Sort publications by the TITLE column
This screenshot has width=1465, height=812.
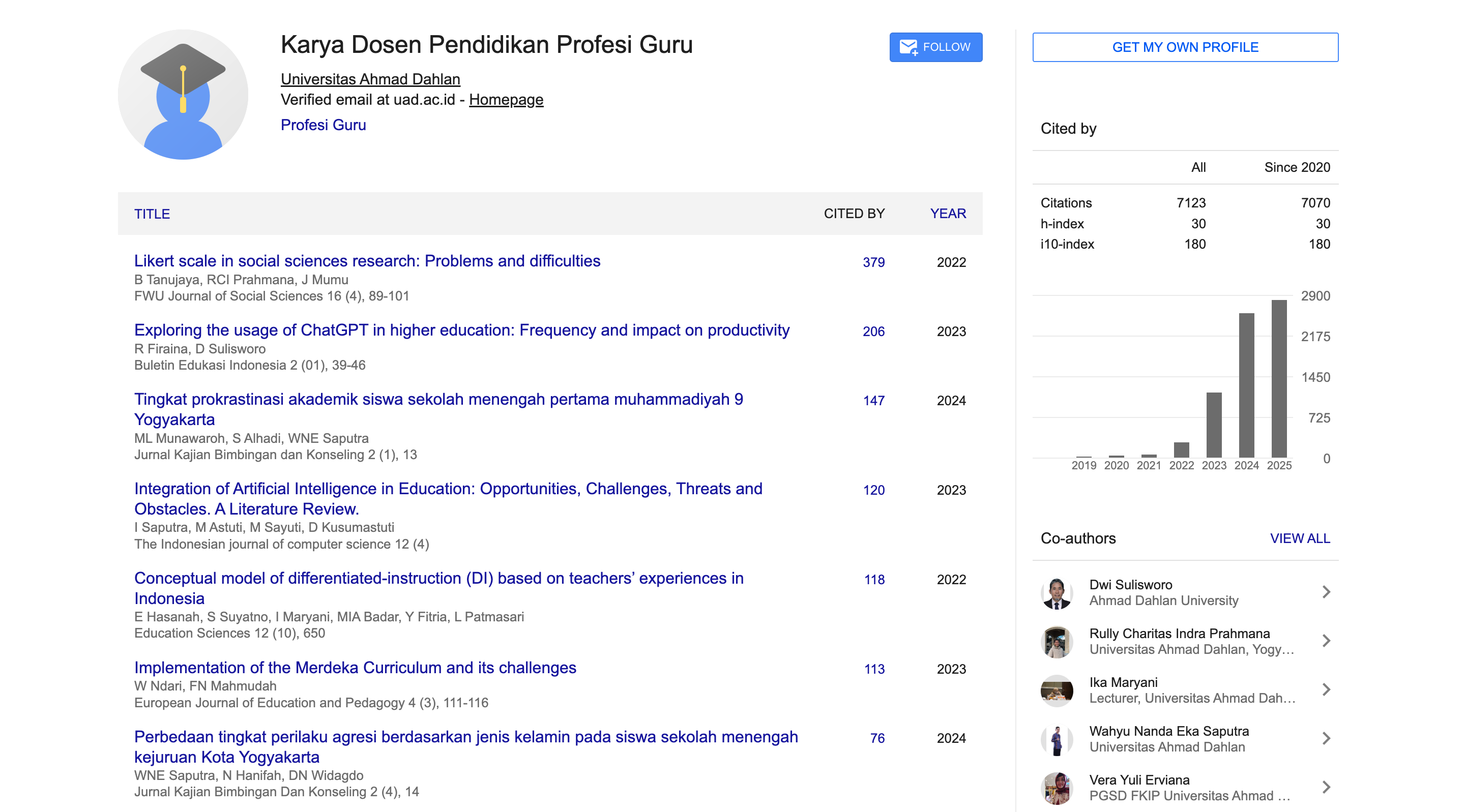(152, 214)
